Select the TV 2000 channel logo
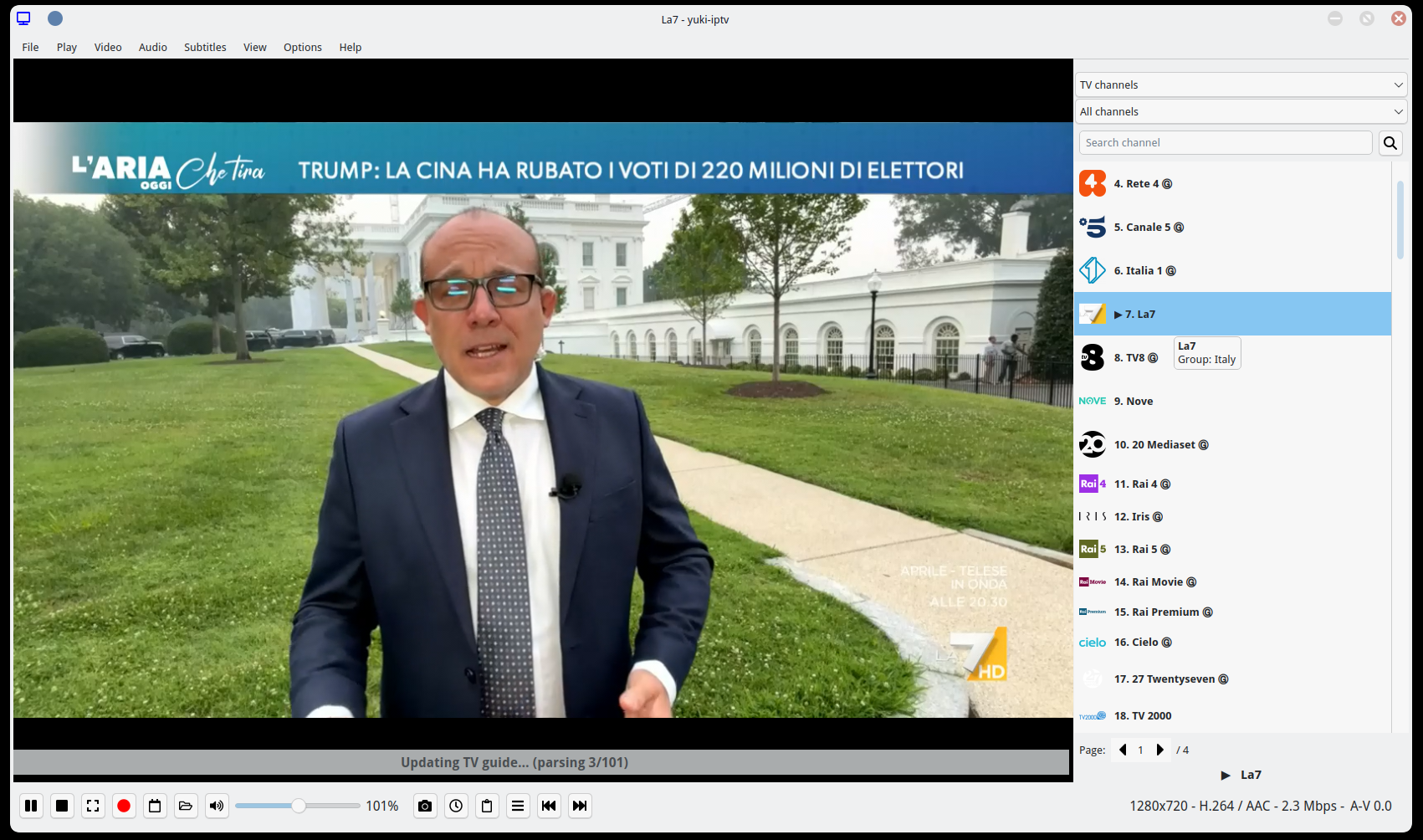The width and height of the screenshot is (1423, 840). coord(1093,716)
